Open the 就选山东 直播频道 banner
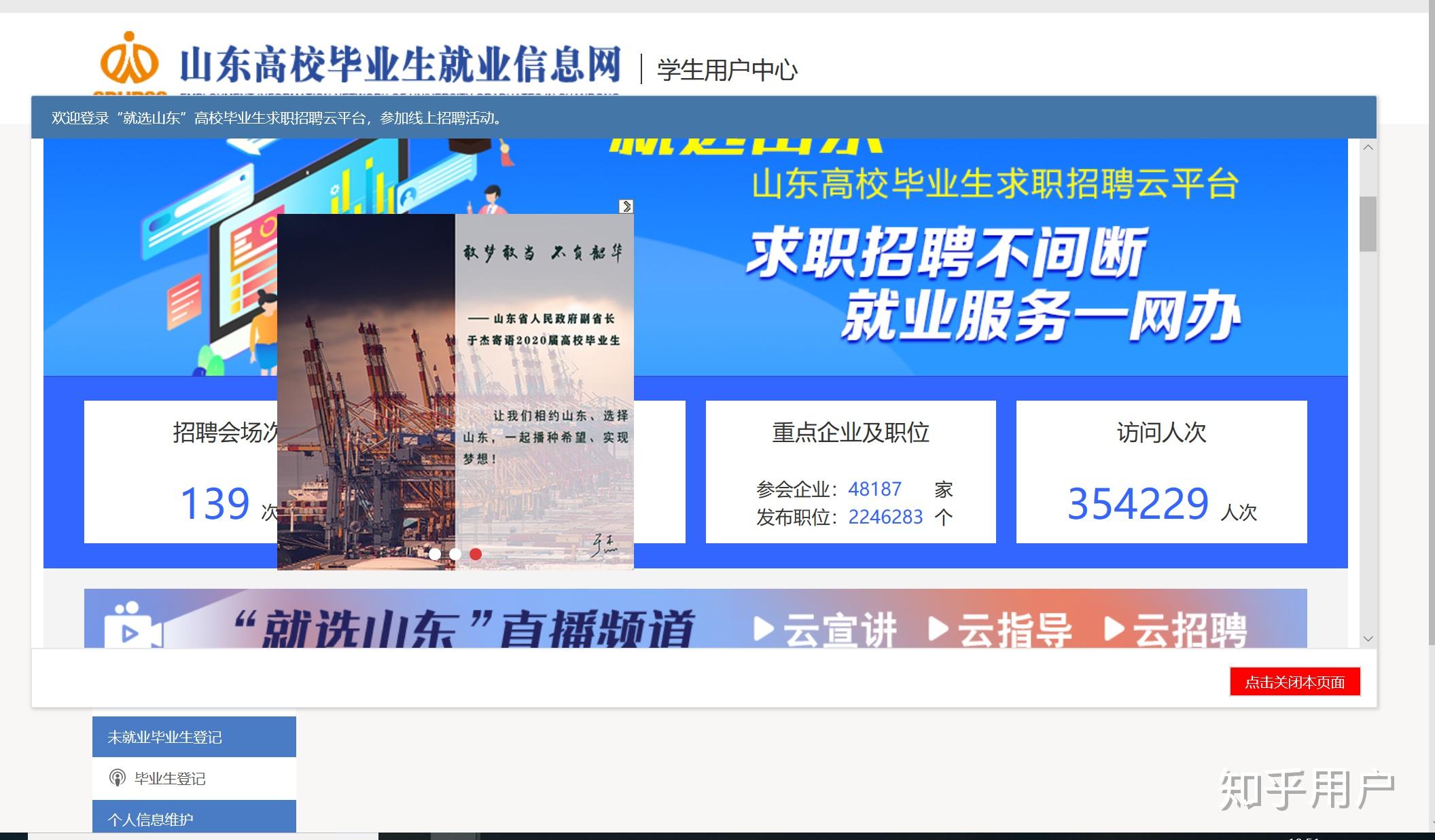The width and height of the screenshot is (1435, 840). coord(696,618)
